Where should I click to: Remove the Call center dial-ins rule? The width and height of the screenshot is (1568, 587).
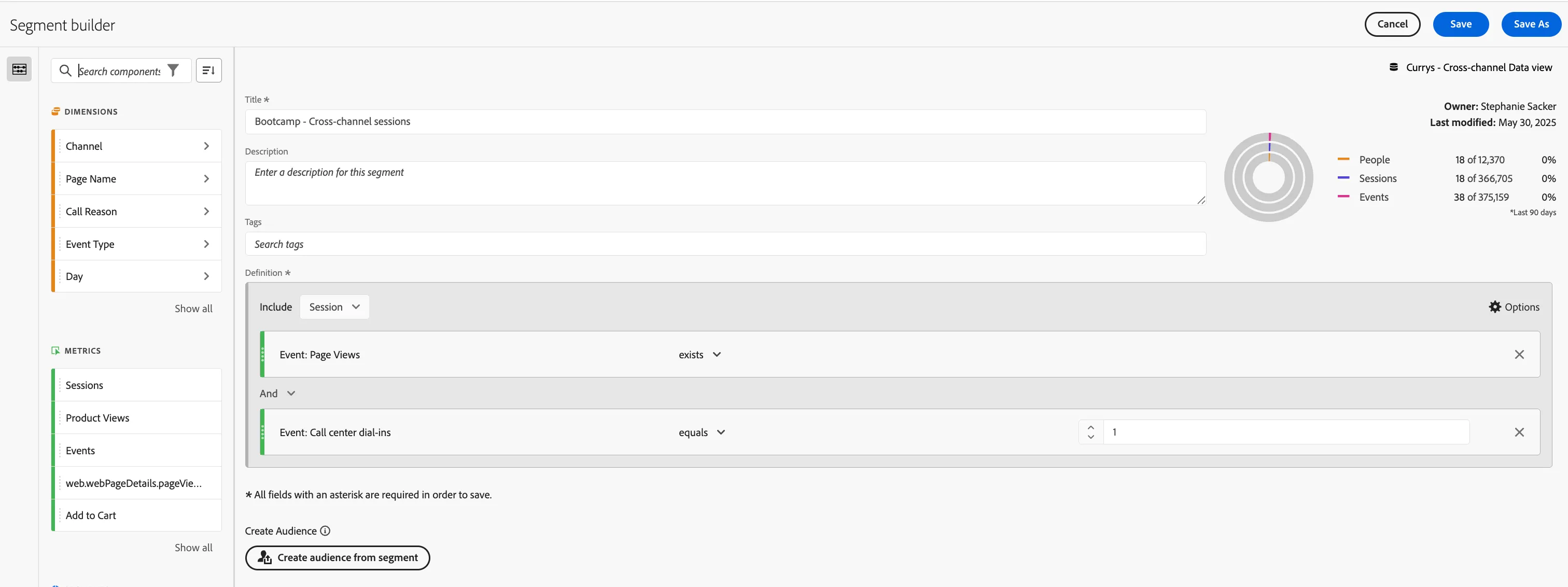coord(1519,432)
